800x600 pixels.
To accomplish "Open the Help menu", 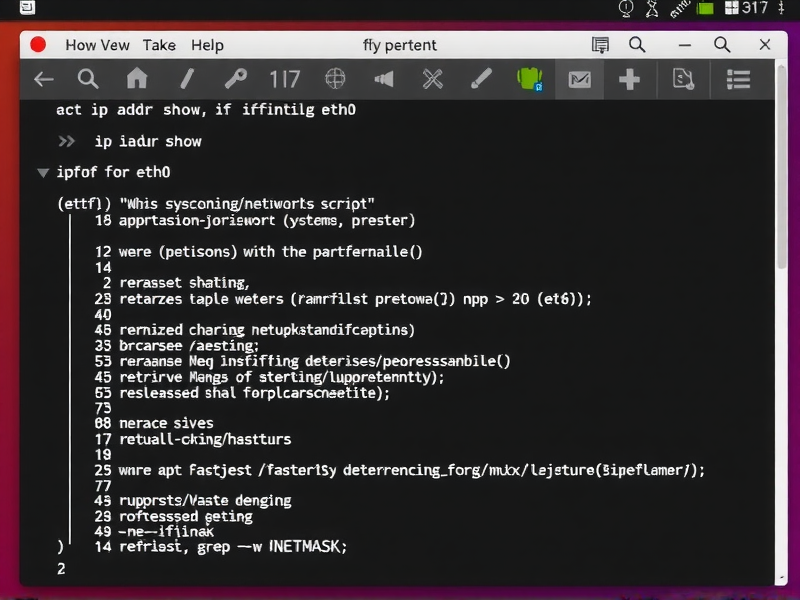I will [x=207, y=45].
